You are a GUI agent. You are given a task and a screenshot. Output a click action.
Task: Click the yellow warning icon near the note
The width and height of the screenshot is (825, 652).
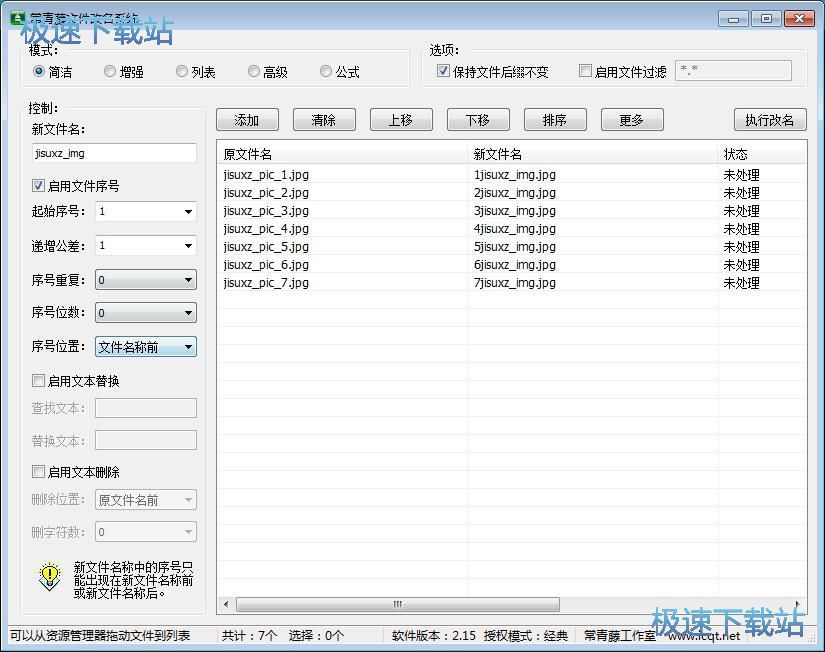pyautogui.click(x=46, y=577)
